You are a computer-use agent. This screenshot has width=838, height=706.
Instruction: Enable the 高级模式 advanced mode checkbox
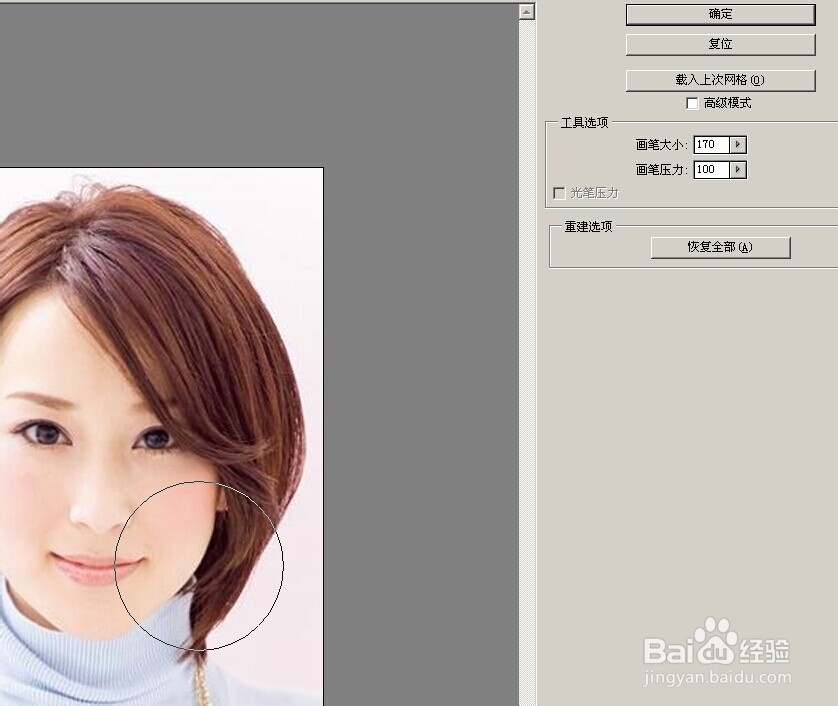692,103
